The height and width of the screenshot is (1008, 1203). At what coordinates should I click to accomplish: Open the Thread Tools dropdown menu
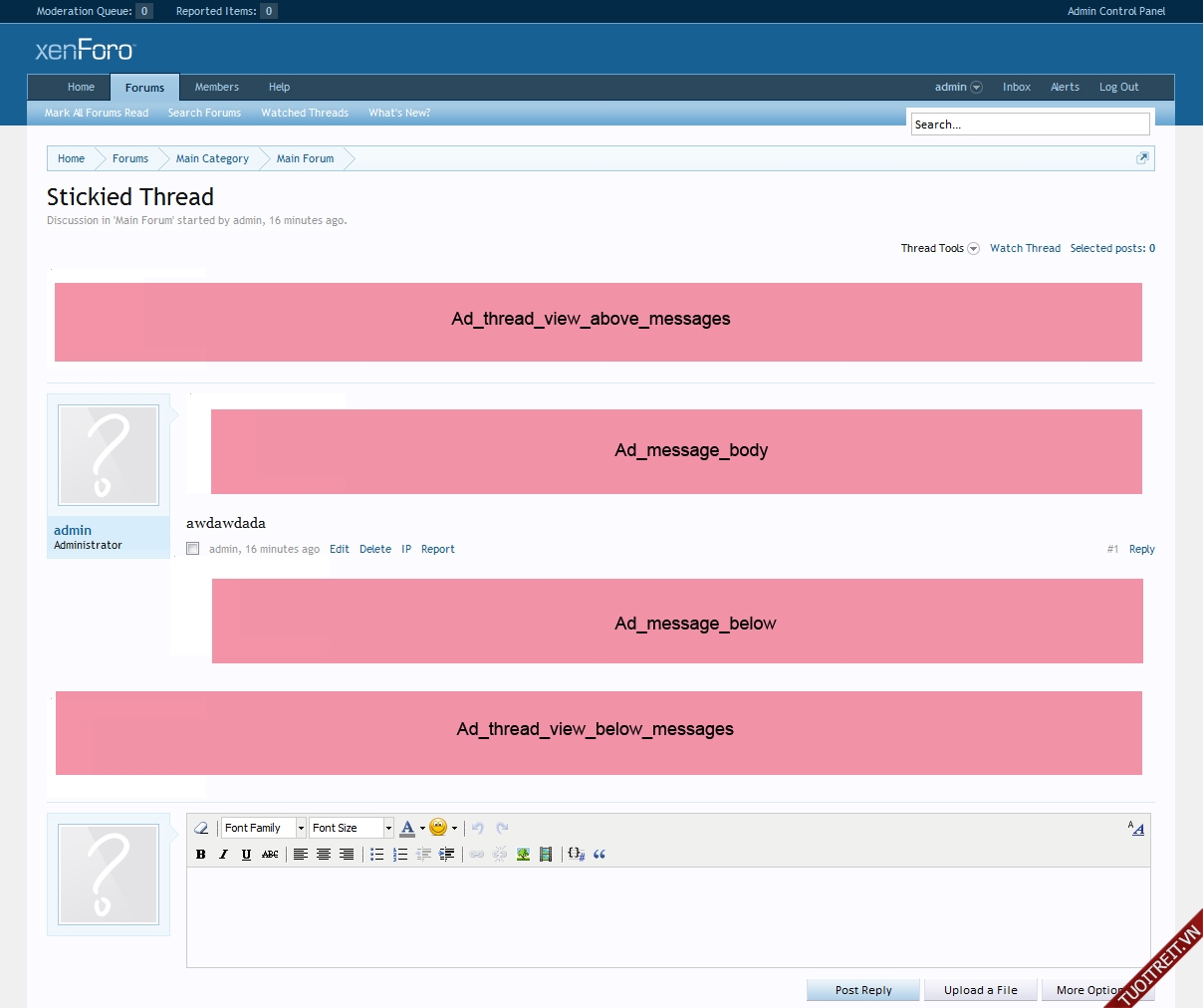pyautogui.click(x=939, y=249)
